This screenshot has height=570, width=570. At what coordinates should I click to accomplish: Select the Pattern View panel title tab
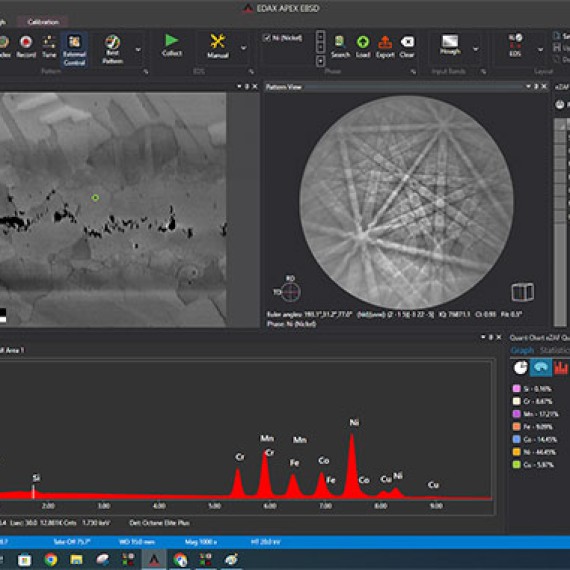point(284,87)
